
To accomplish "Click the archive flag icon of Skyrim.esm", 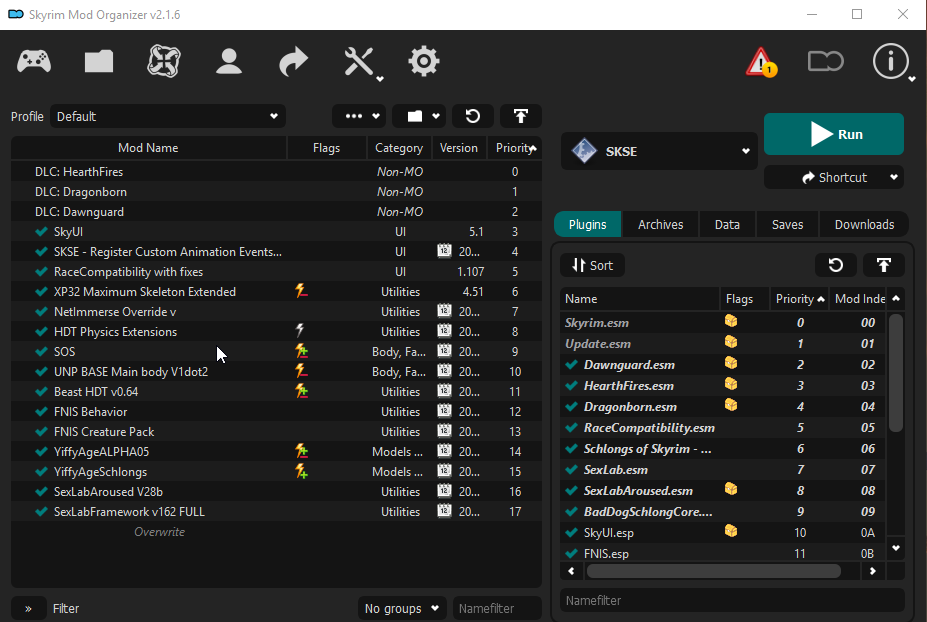I will tap(731, 321).
